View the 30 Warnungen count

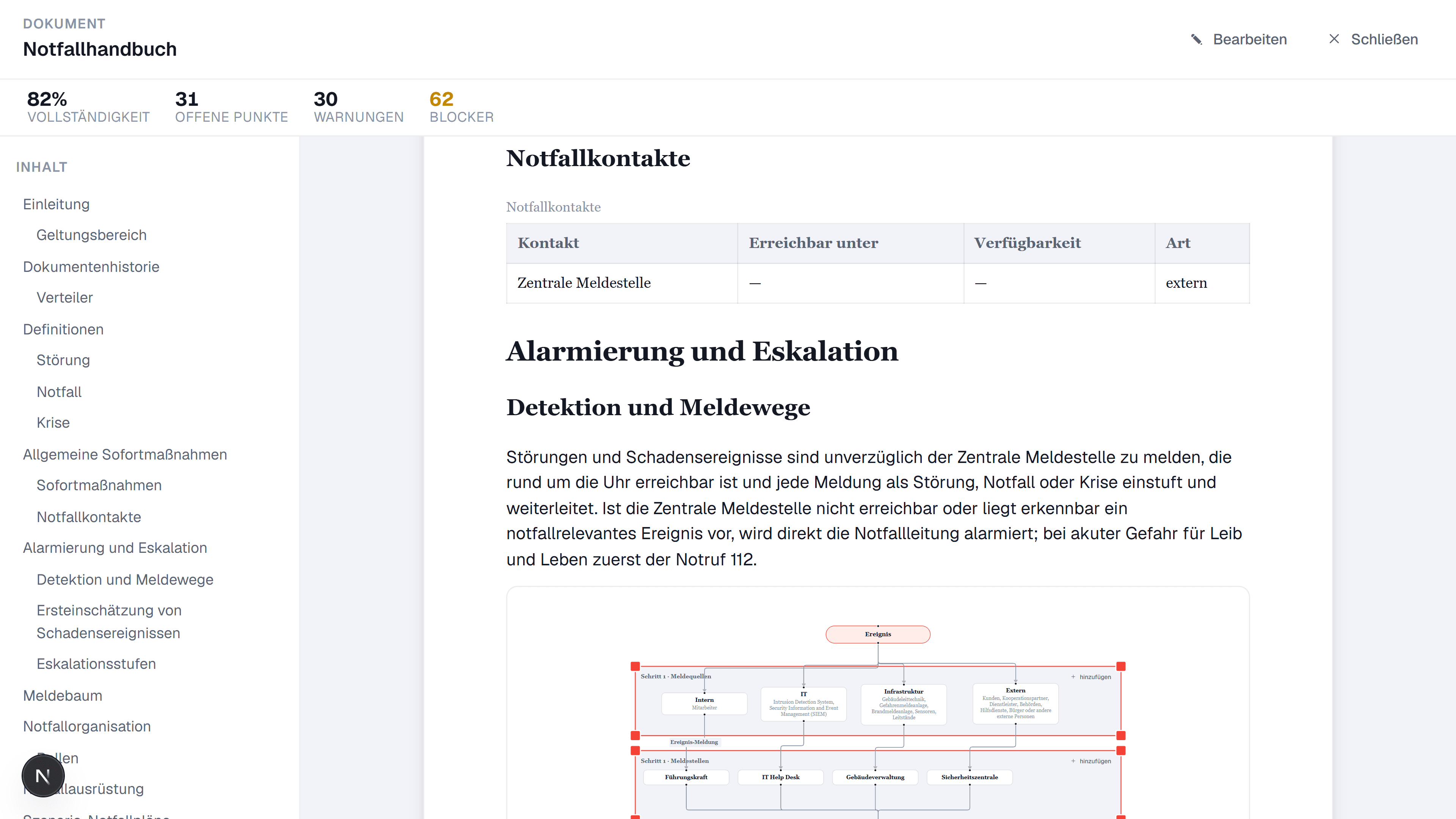tap(359, 107)
